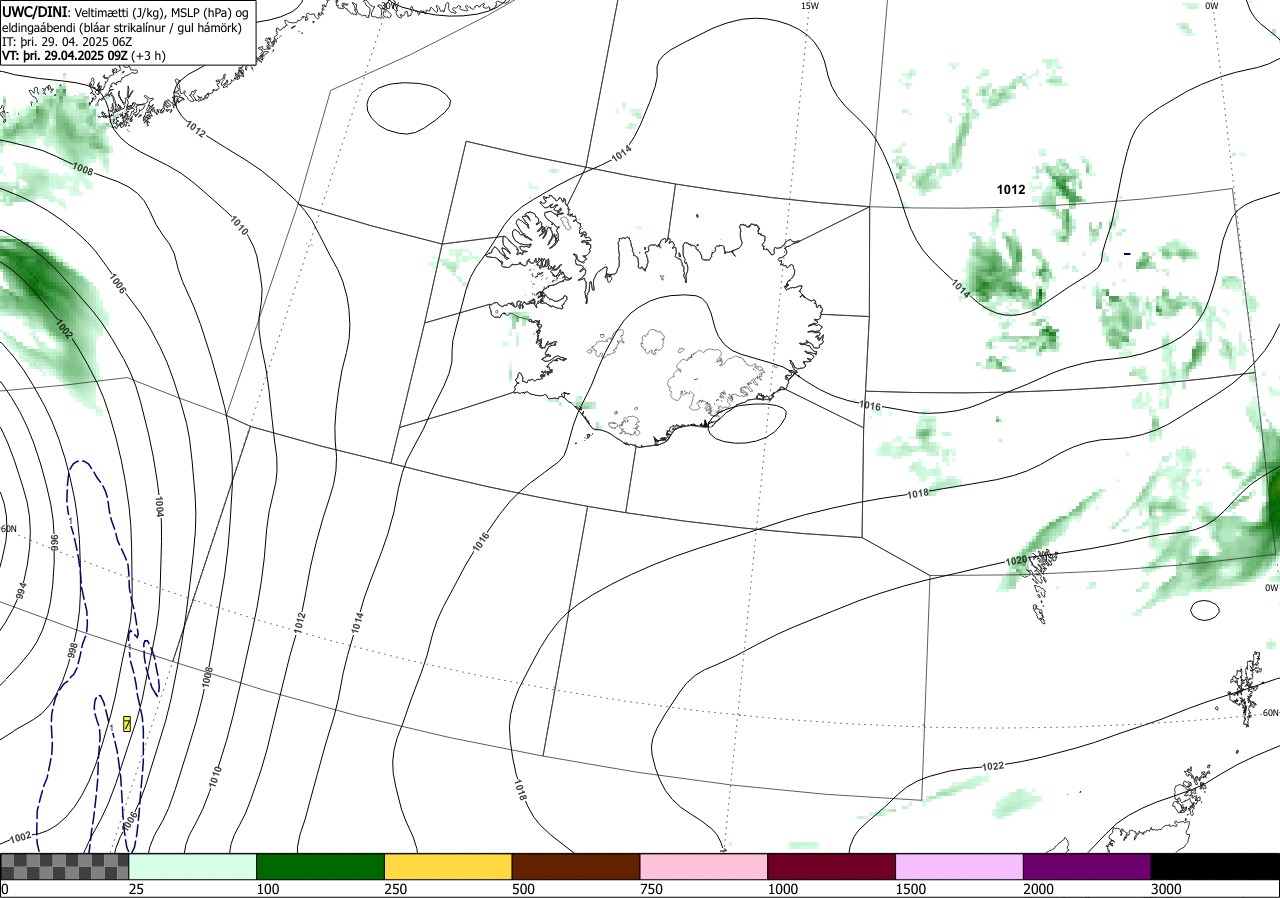Click the "1020" isobar label
The height and width of the screenshot is (898, 1280).
tap(1017, 562)
